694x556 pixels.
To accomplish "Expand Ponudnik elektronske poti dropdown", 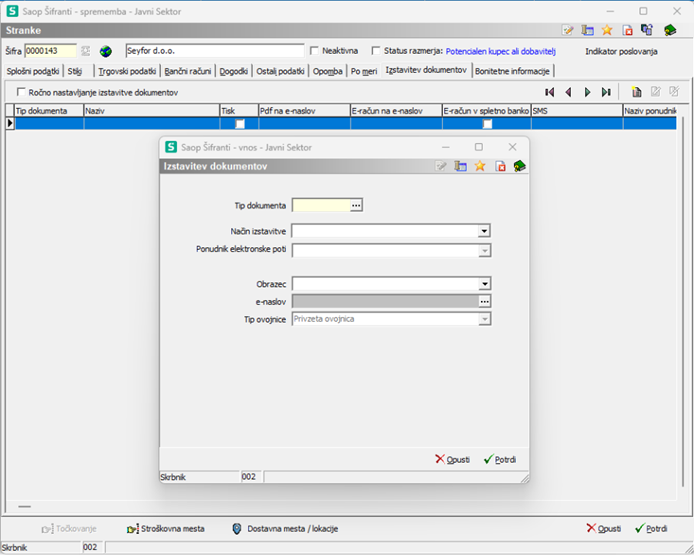I will click(485, 251).
